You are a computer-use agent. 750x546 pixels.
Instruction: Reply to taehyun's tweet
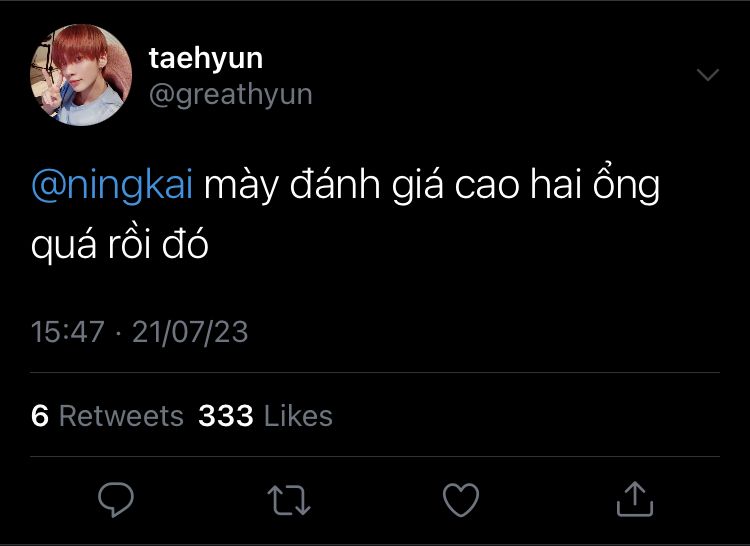(118, 498)
